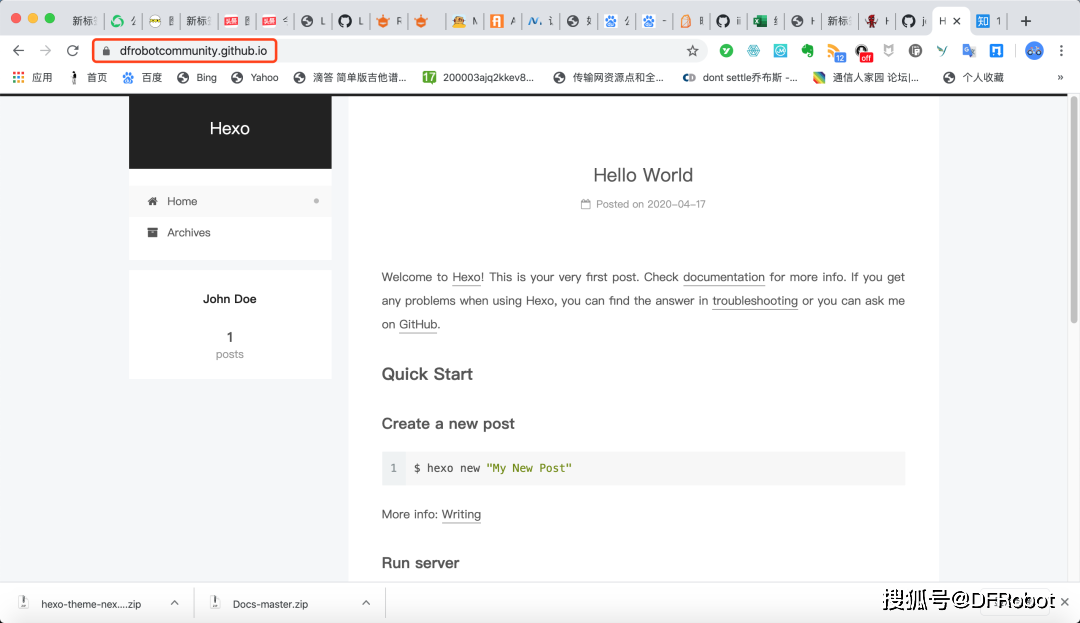Open the Chrome profile avatar
Viewport: 1080px width, 623px height.
(1034, 51)
